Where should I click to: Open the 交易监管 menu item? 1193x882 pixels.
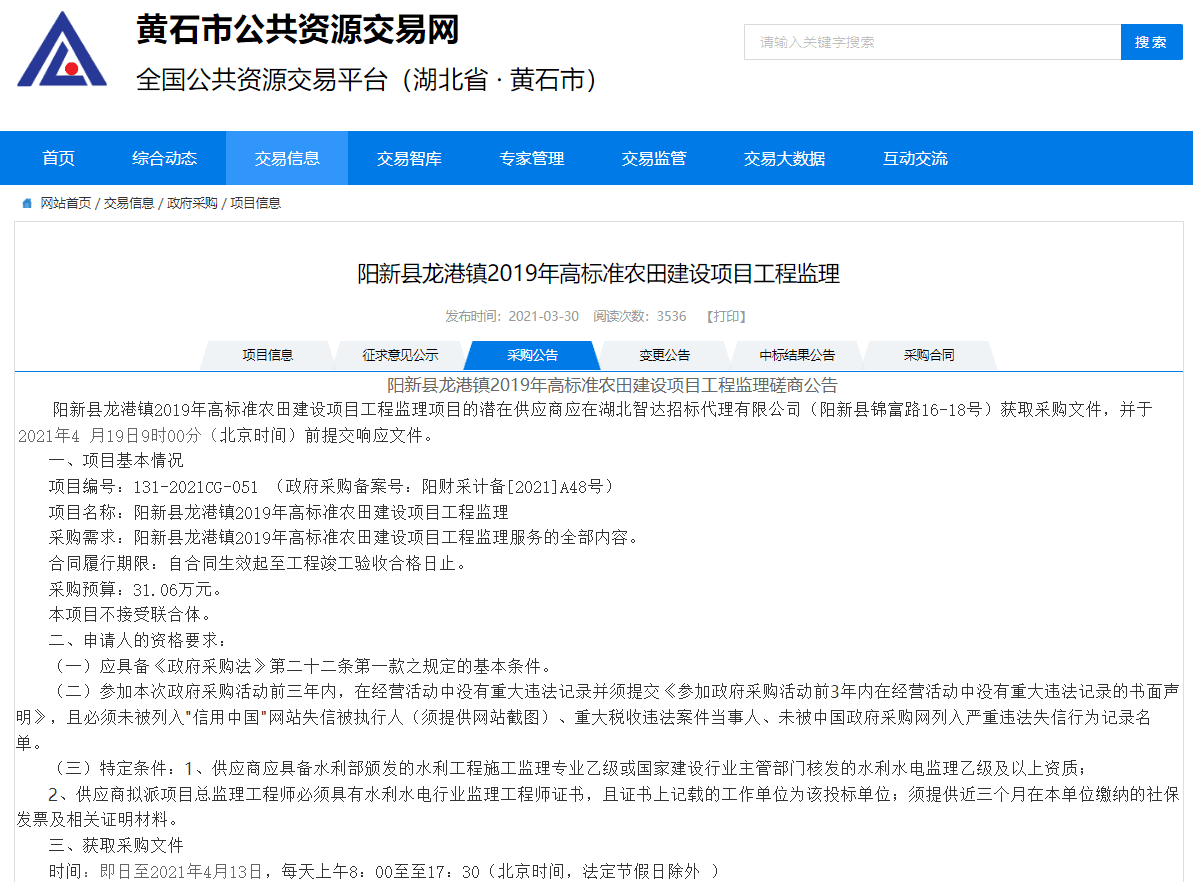[x=654, y=158]
